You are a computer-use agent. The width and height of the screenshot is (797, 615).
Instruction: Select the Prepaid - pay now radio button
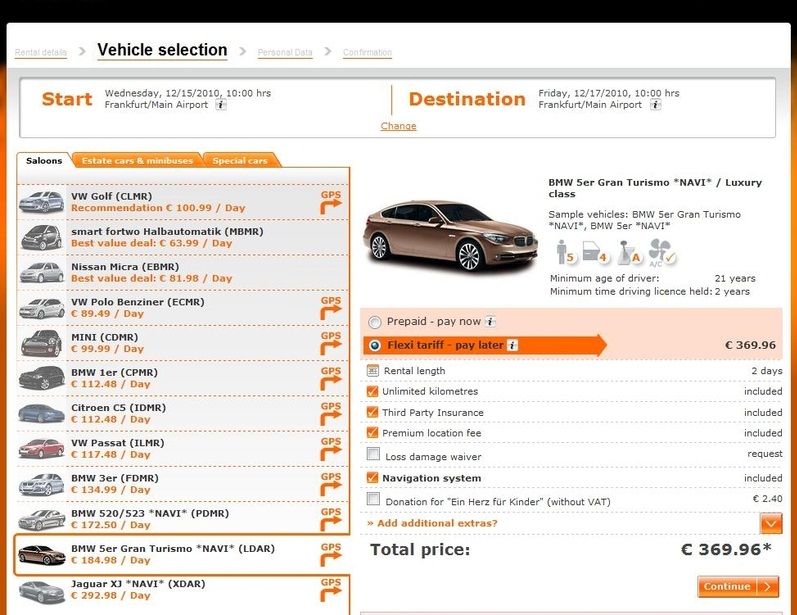375,322
